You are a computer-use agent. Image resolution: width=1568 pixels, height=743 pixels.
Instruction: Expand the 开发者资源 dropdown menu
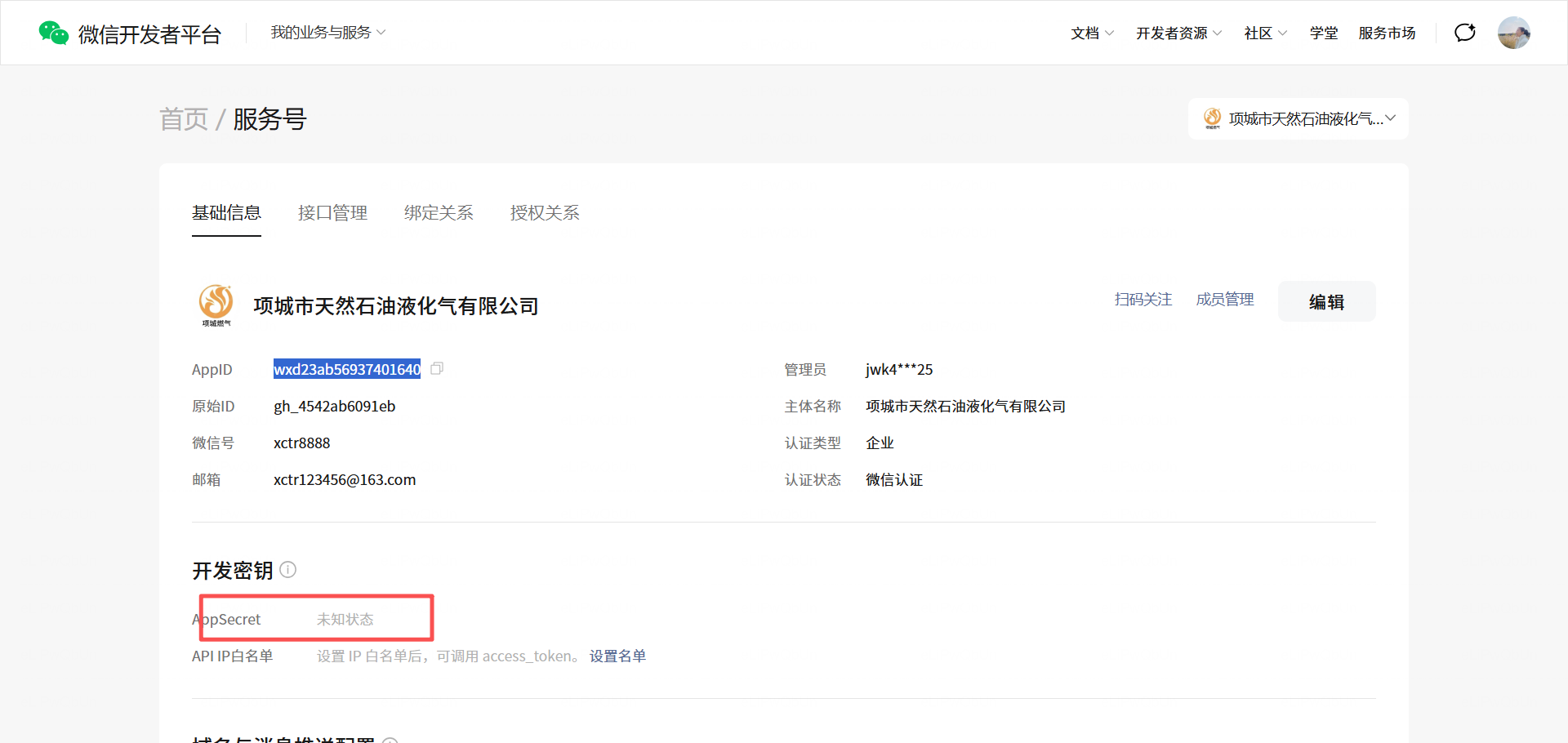click(x=1179, y=33)
